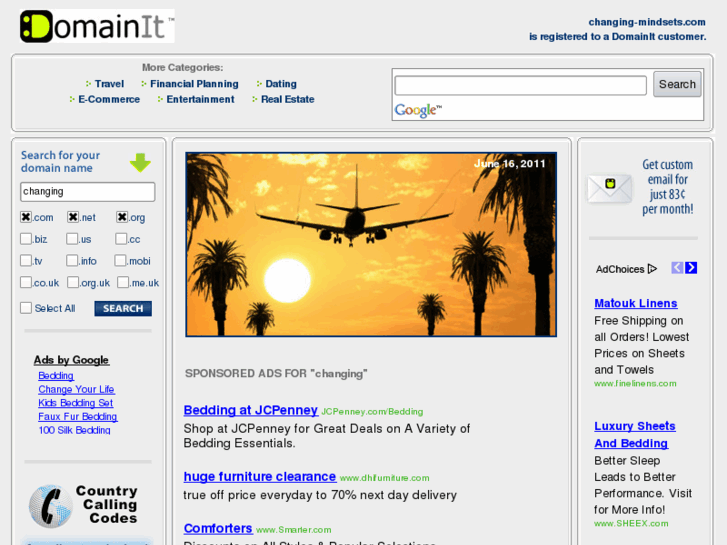Check the .mobi checkbox
The image size is (727, 545).
tap(120, 260)
